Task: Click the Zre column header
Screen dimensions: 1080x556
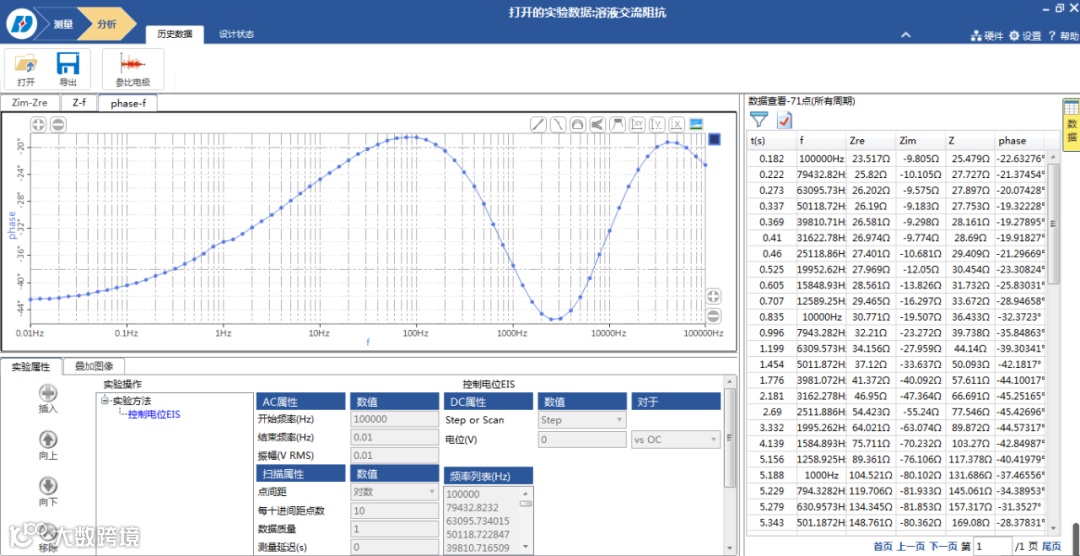Action: (871, 141)
